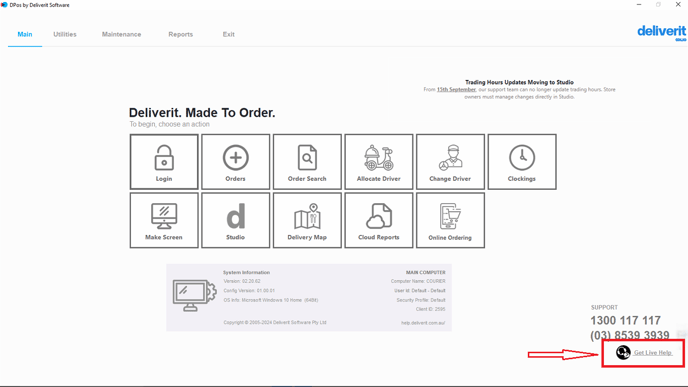688x387 pixels.
Task: Click 'Deliverit. Made To Order.' heading
Action: coord(202,113)
